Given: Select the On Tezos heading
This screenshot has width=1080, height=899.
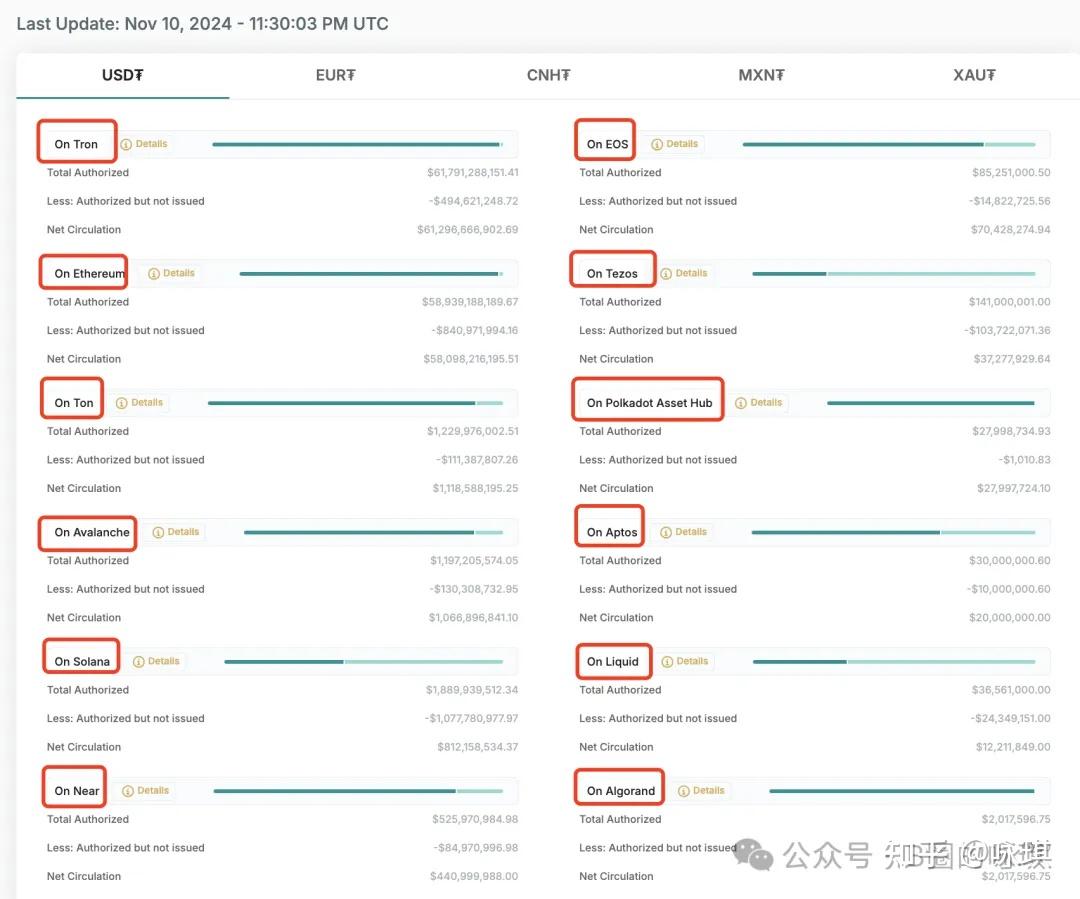Looking at the screenshot, I should pos(612,273).
